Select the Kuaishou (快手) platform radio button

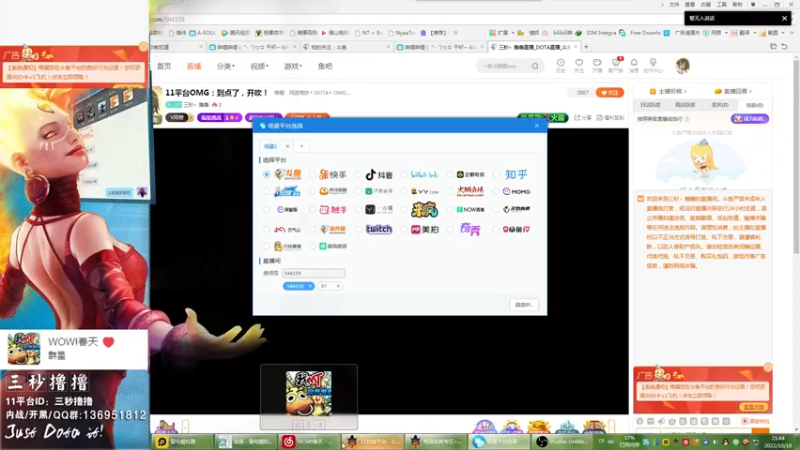pyautogui.click(x=312, y=174)
